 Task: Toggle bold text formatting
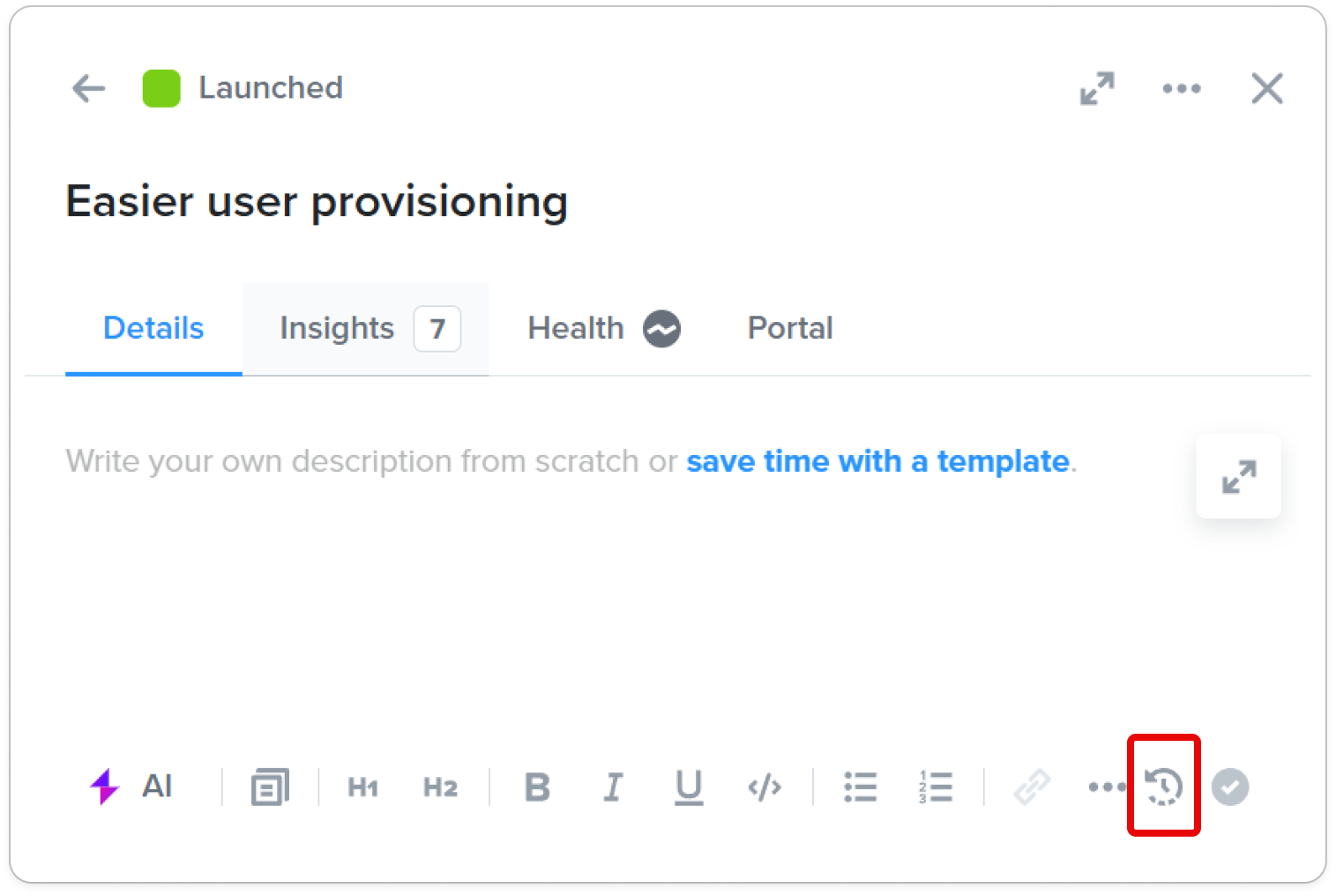[537, 787]
